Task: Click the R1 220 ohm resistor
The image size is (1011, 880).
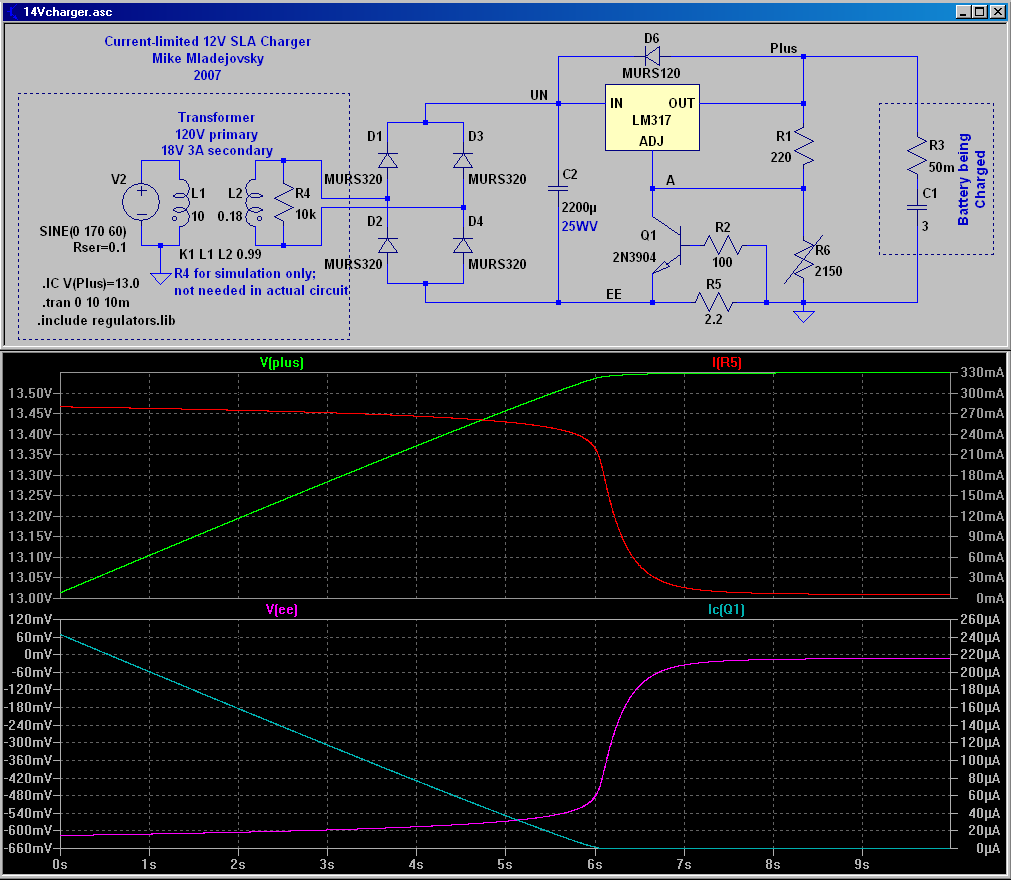Action: 803,147
